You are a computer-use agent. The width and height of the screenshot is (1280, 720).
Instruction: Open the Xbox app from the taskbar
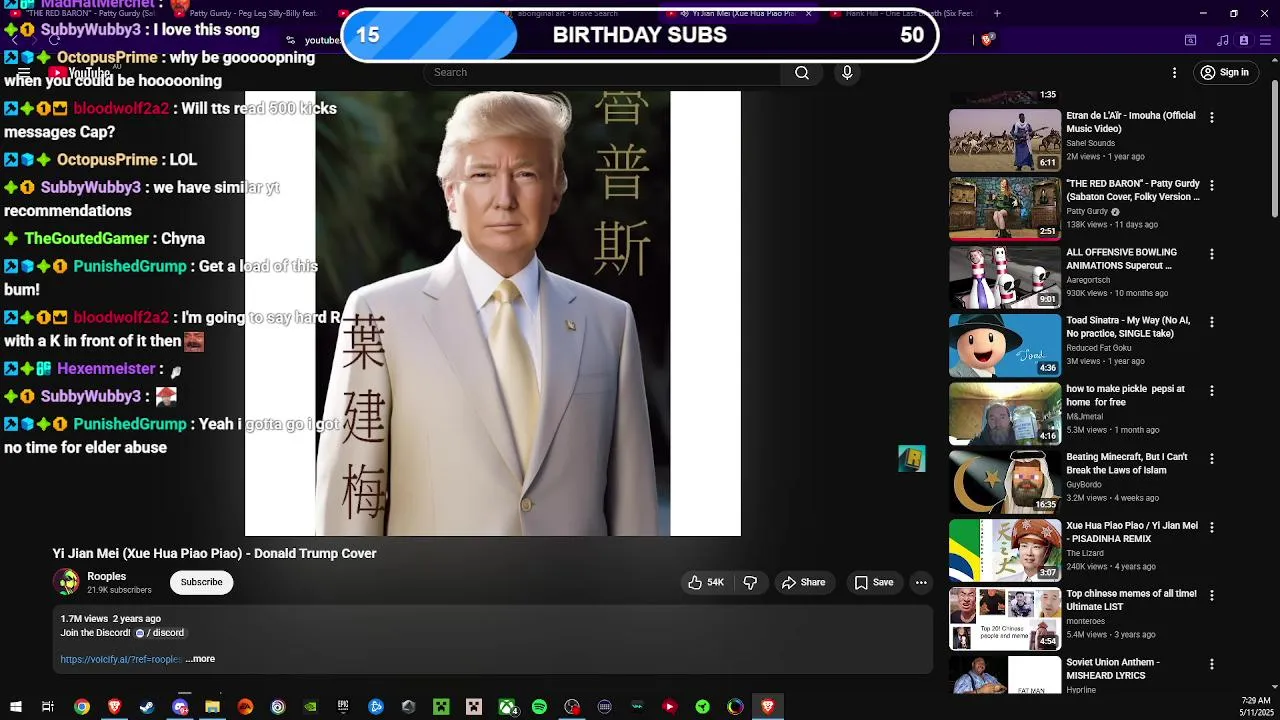507,707
